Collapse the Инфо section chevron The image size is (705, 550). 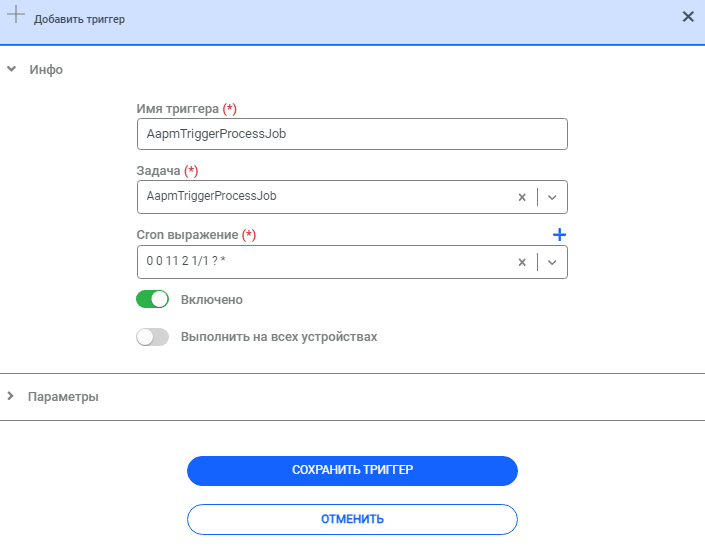12,69
